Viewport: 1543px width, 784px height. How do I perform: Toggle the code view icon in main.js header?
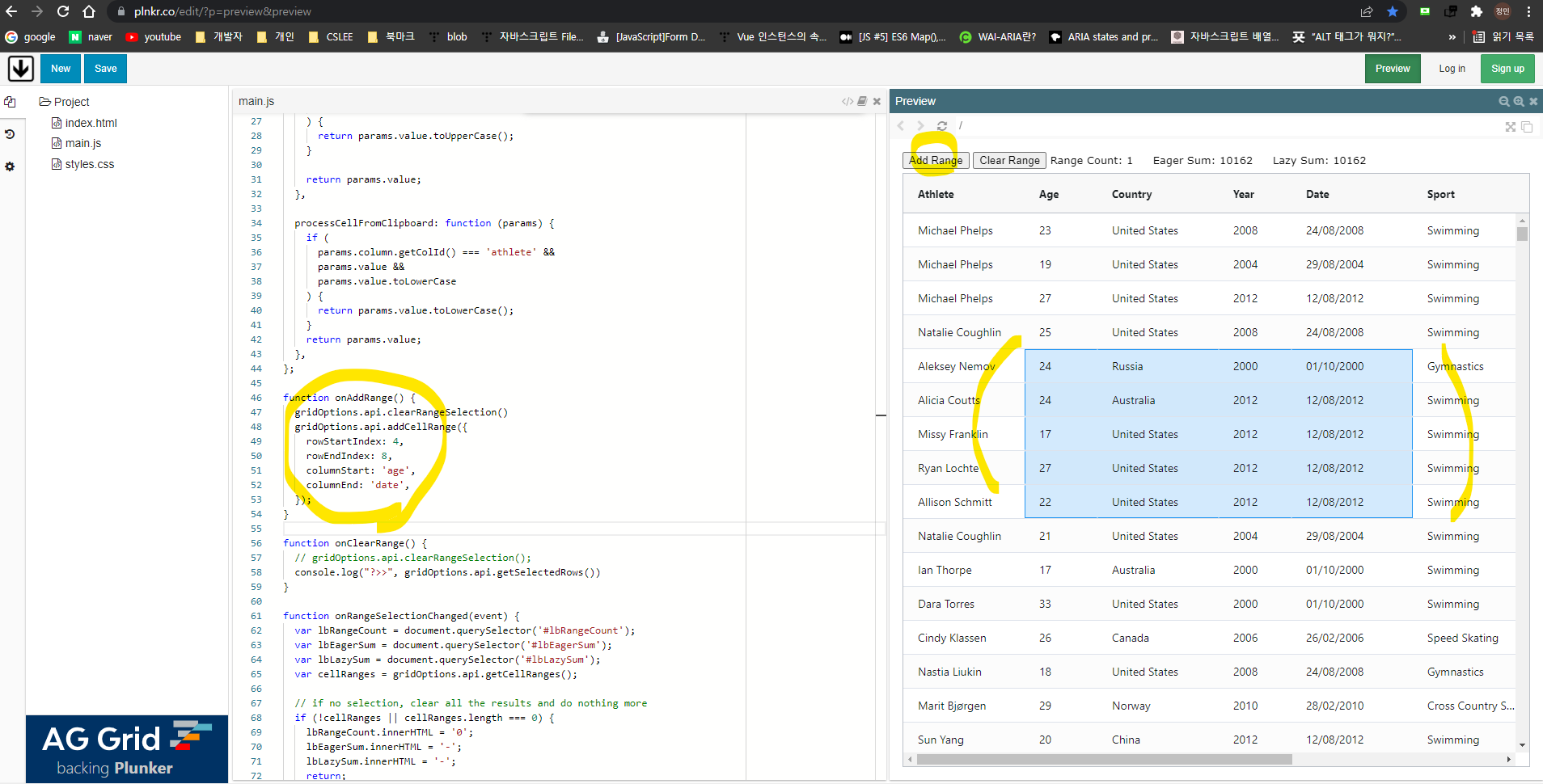pyautogui.click(x=847, y=101)
